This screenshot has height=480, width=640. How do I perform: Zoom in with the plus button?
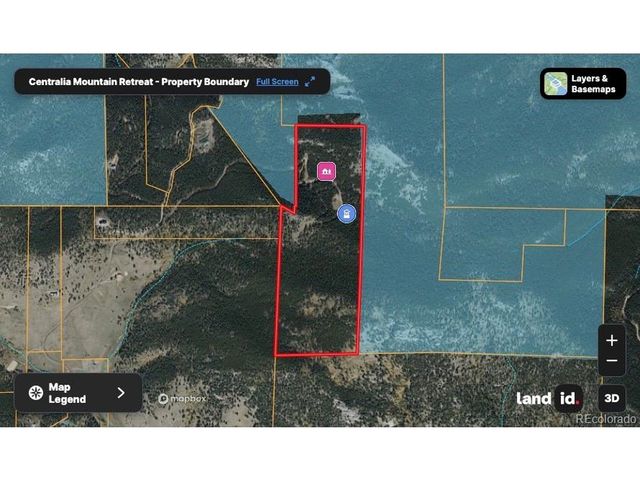point(611,340)
